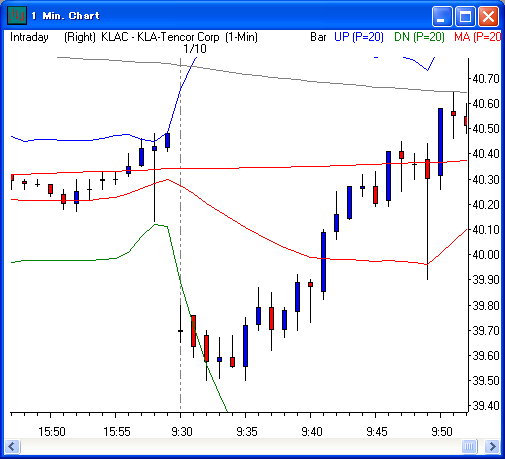
Task: Click the 9:45 time axis label
Action: (377, 432)
